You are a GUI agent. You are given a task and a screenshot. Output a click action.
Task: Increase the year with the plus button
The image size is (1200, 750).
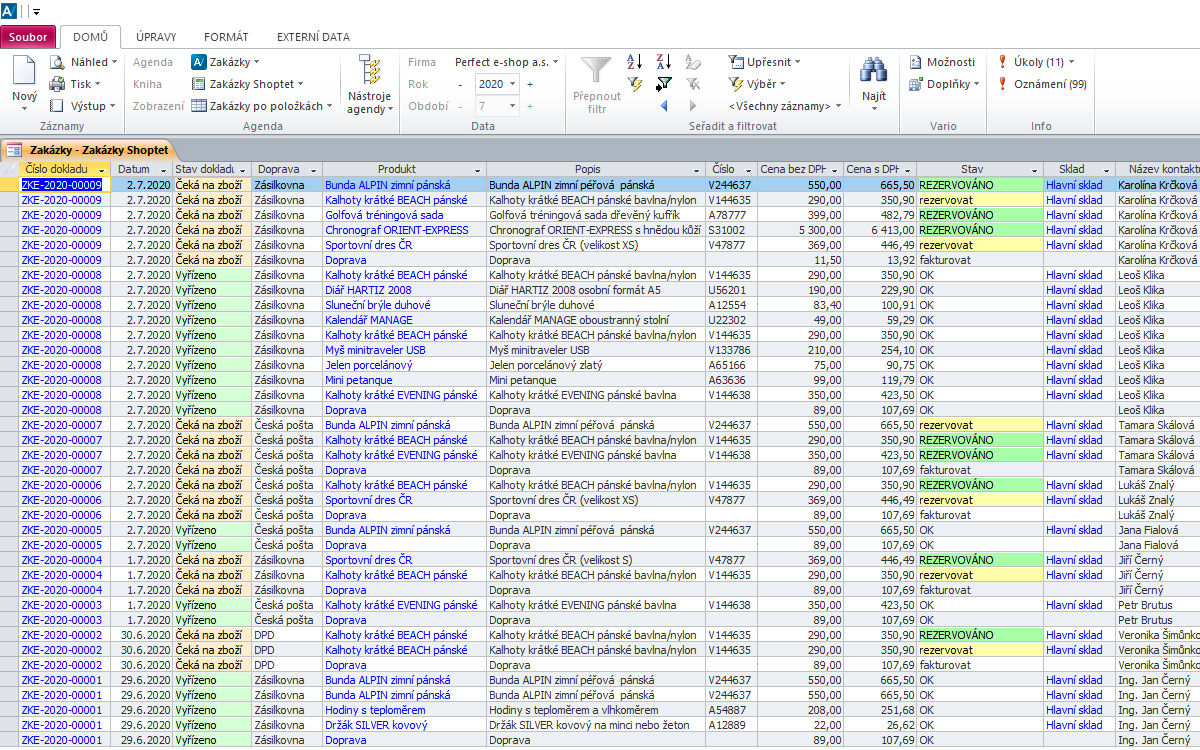(x=530, y=84)
